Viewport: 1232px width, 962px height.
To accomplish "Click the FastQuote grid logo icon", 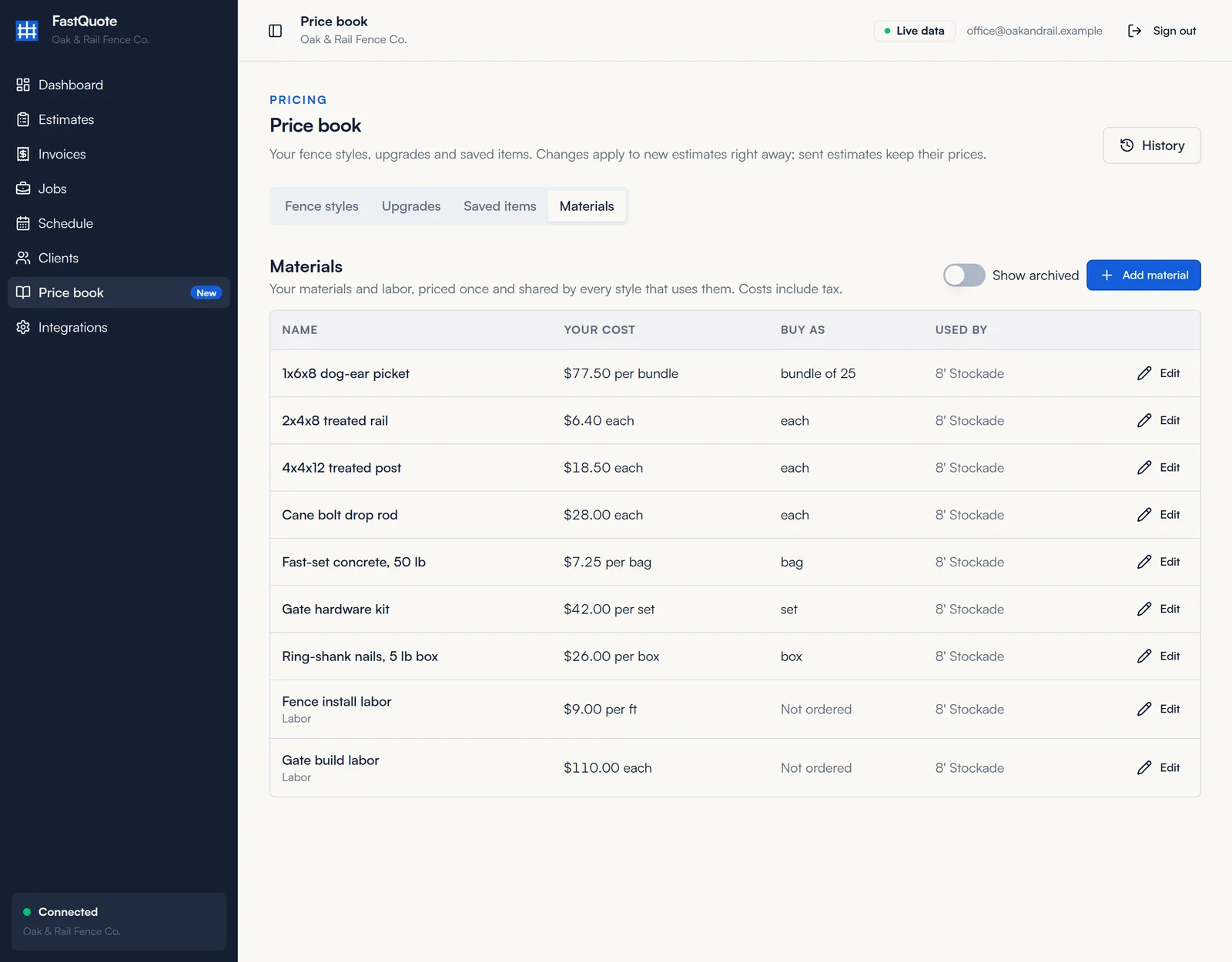I will tap(27, 30).
